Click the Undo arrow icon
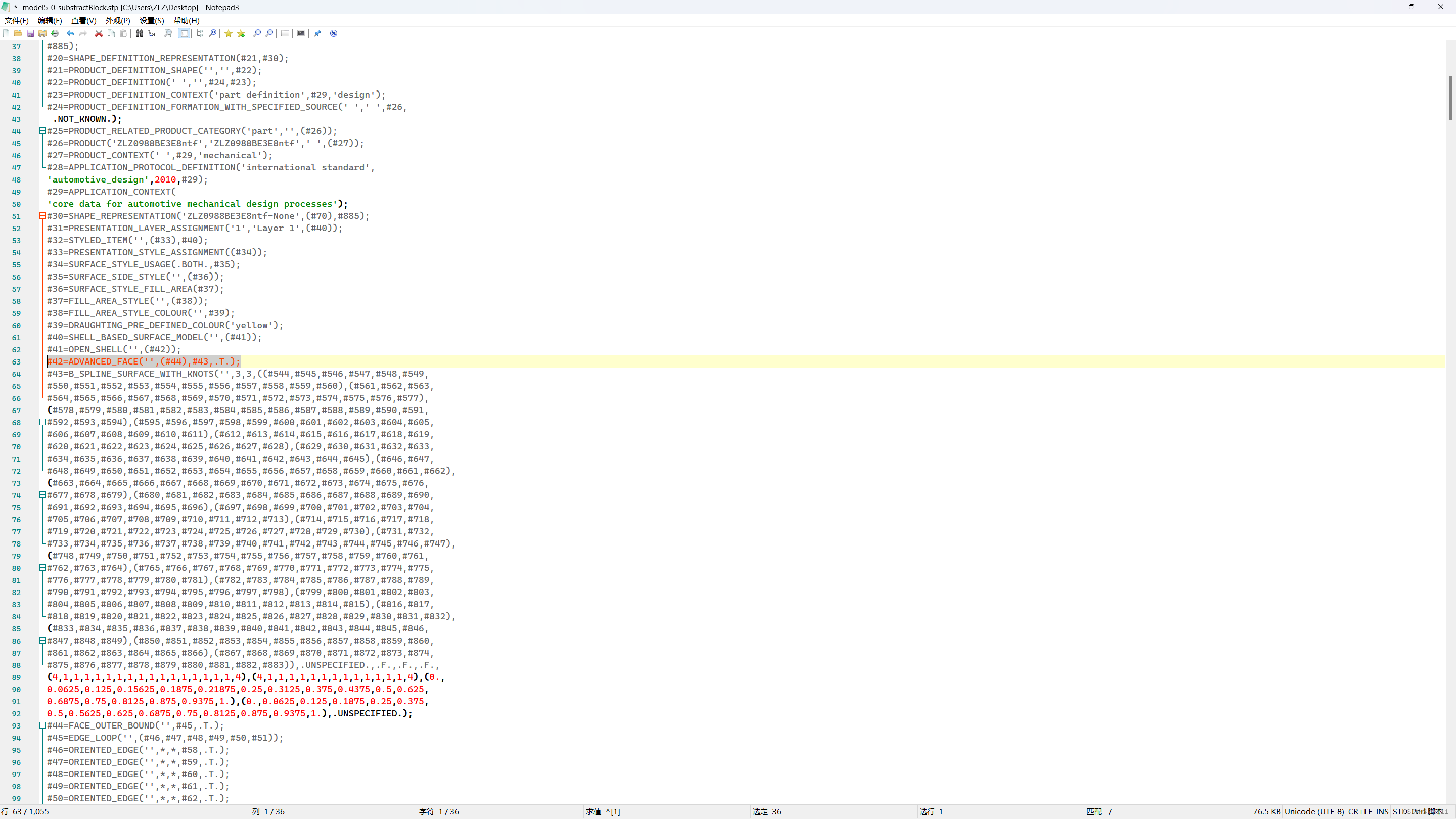Viewport: 1456px width, 819px height. point(71,33)
